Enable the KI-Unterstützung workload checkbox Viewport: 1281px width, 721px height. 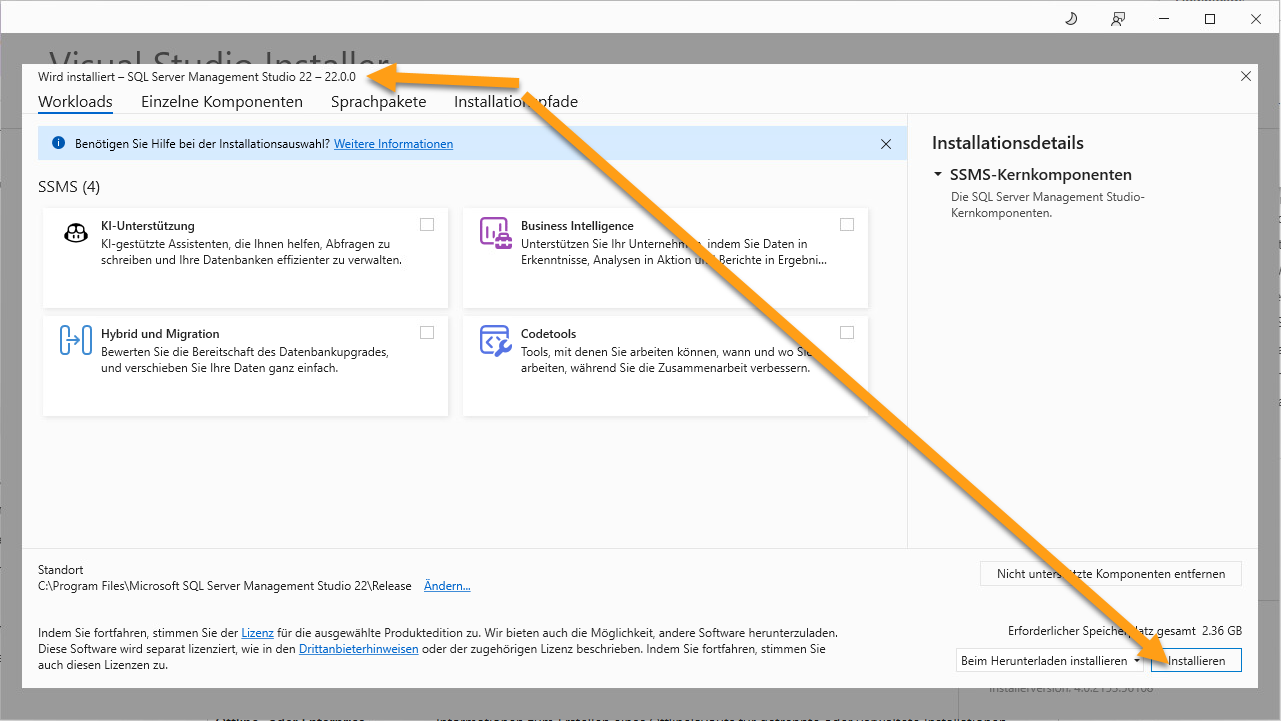click(x=427, y=225)
